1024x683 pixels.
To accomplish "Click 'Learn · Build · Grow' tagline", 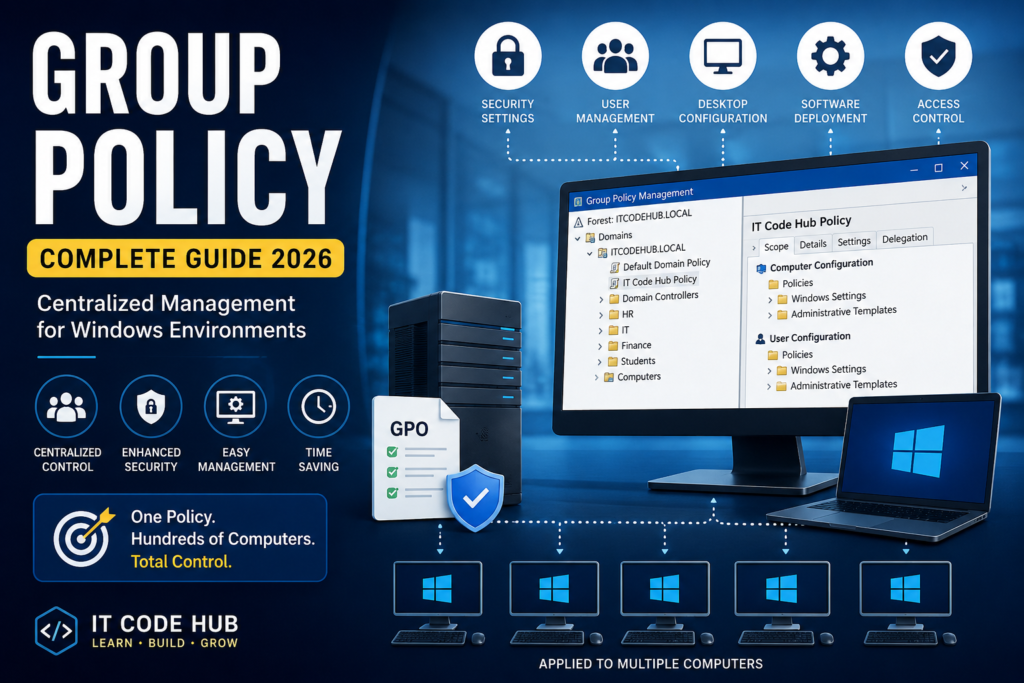I will pos(165,643).
